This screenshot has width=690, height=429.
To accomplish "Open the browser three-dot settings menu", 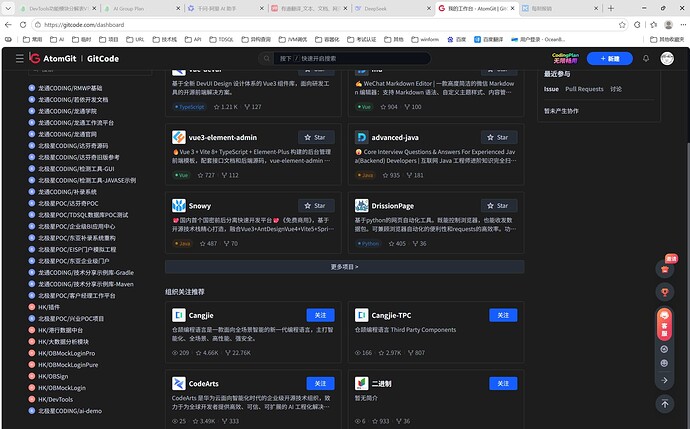I will point(683,25).
